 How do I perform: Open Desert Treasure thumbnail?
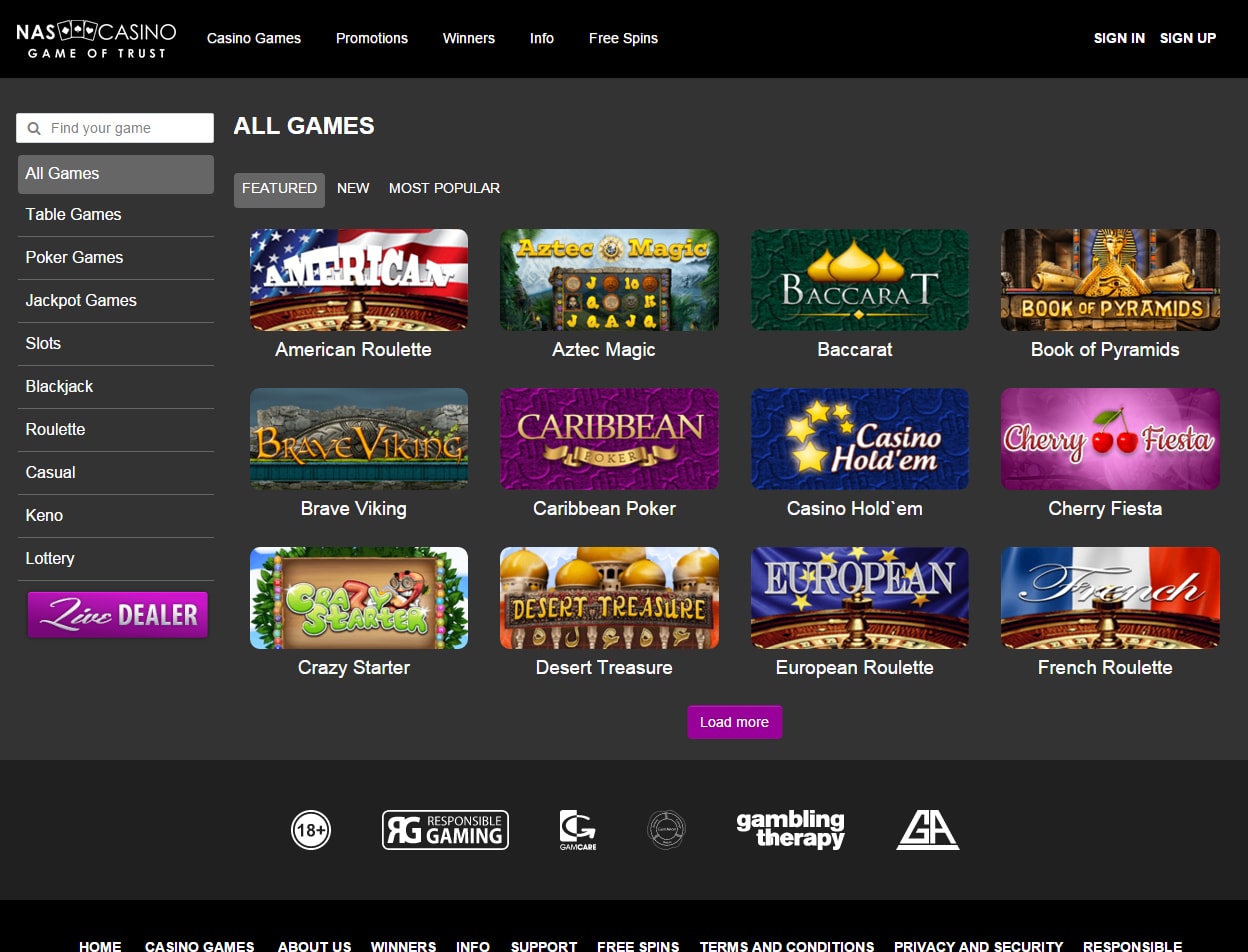(x=609, y=598)
